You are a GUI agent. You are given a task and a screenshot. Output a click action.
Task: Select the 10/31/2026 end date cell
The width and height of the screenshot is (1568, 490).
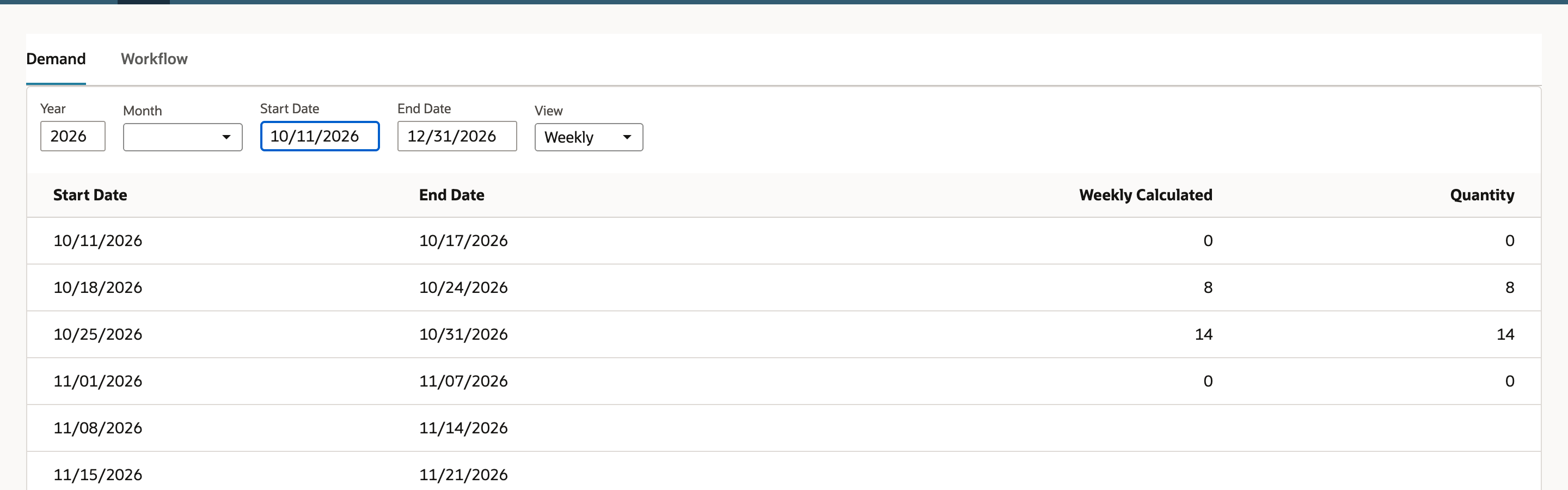click(x=463, y=335)
